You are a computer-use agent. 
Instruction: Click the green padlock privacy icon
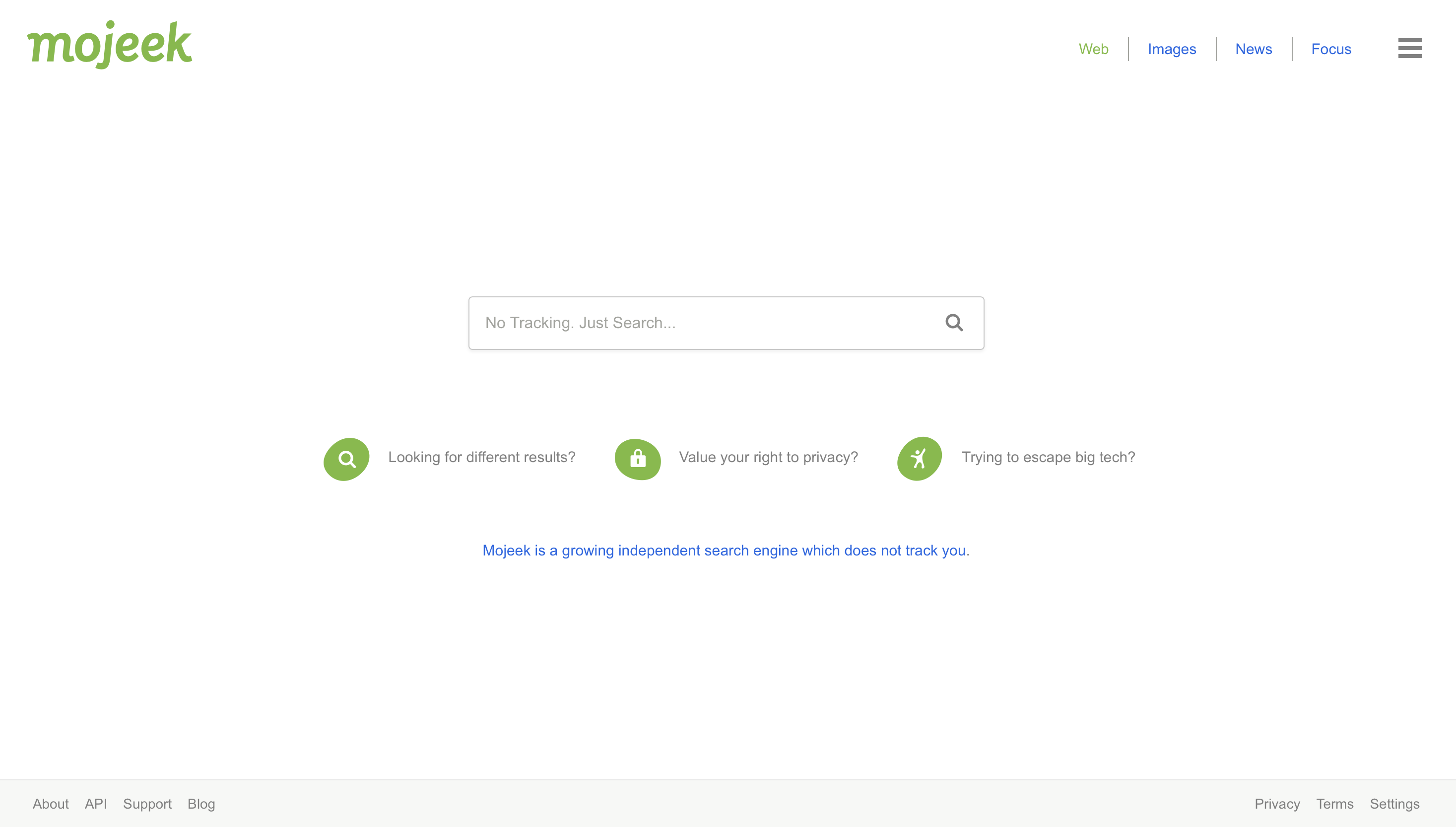coord(638,459)
